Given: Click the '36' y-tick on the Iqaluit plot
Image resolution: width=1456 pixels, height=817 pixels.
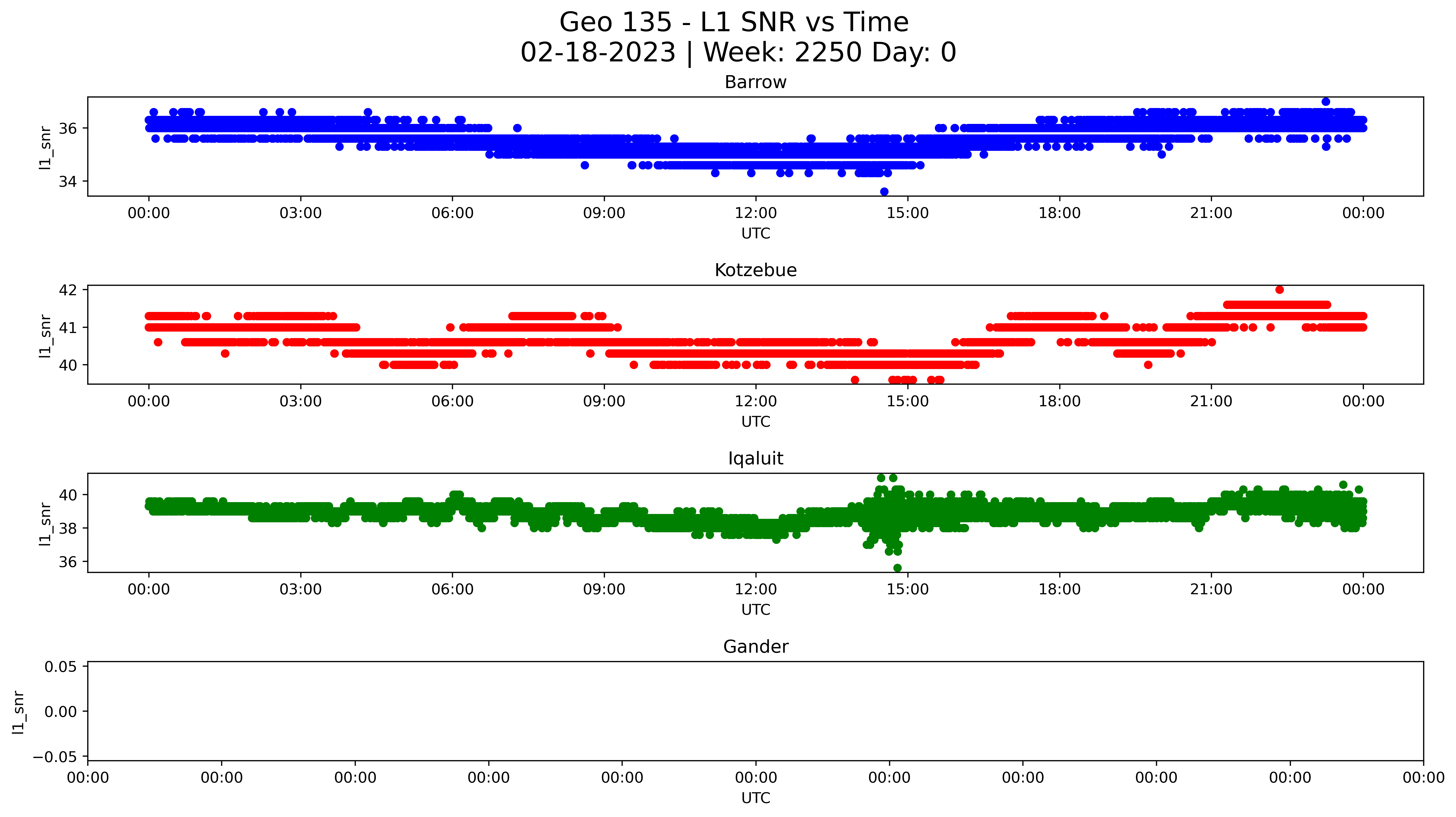Looking at the screenshot, I should tap(68, 561).
